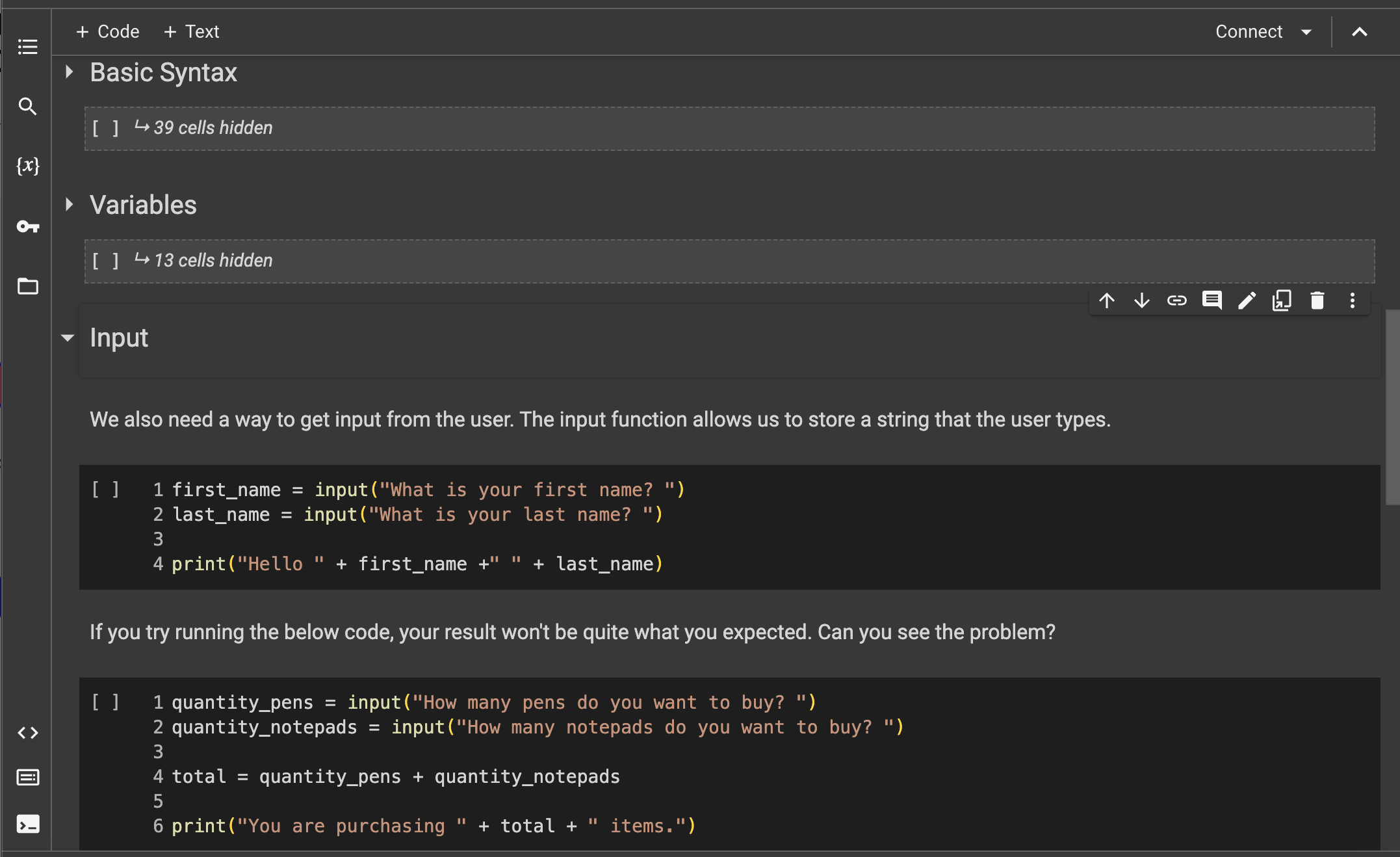Click the add comment icon in cell toolbar
1400x857 pixels.
[x=1212, y=300]
